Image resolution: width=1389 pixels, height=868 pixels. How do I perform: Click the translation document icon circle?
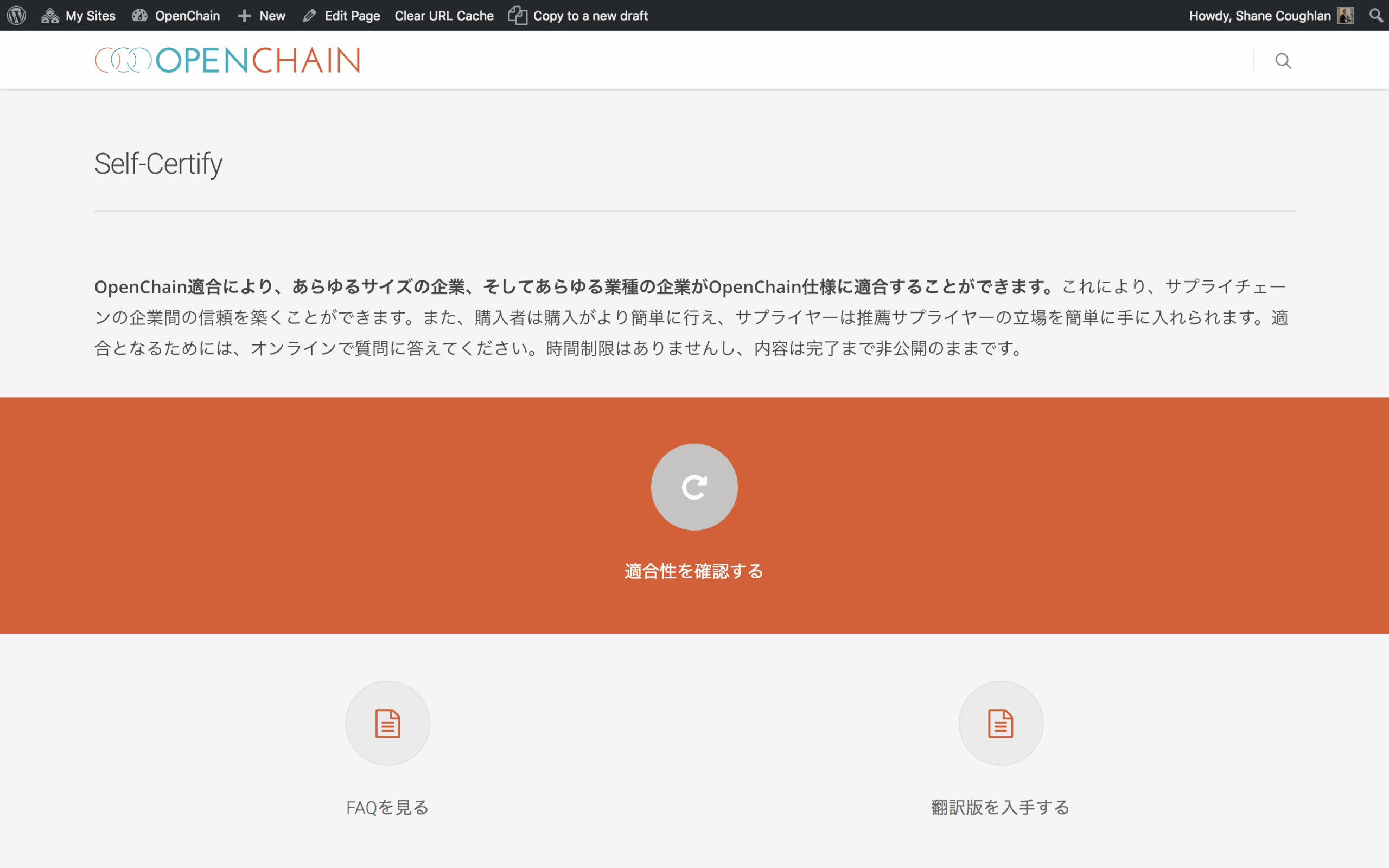(x=1001, y=723)
